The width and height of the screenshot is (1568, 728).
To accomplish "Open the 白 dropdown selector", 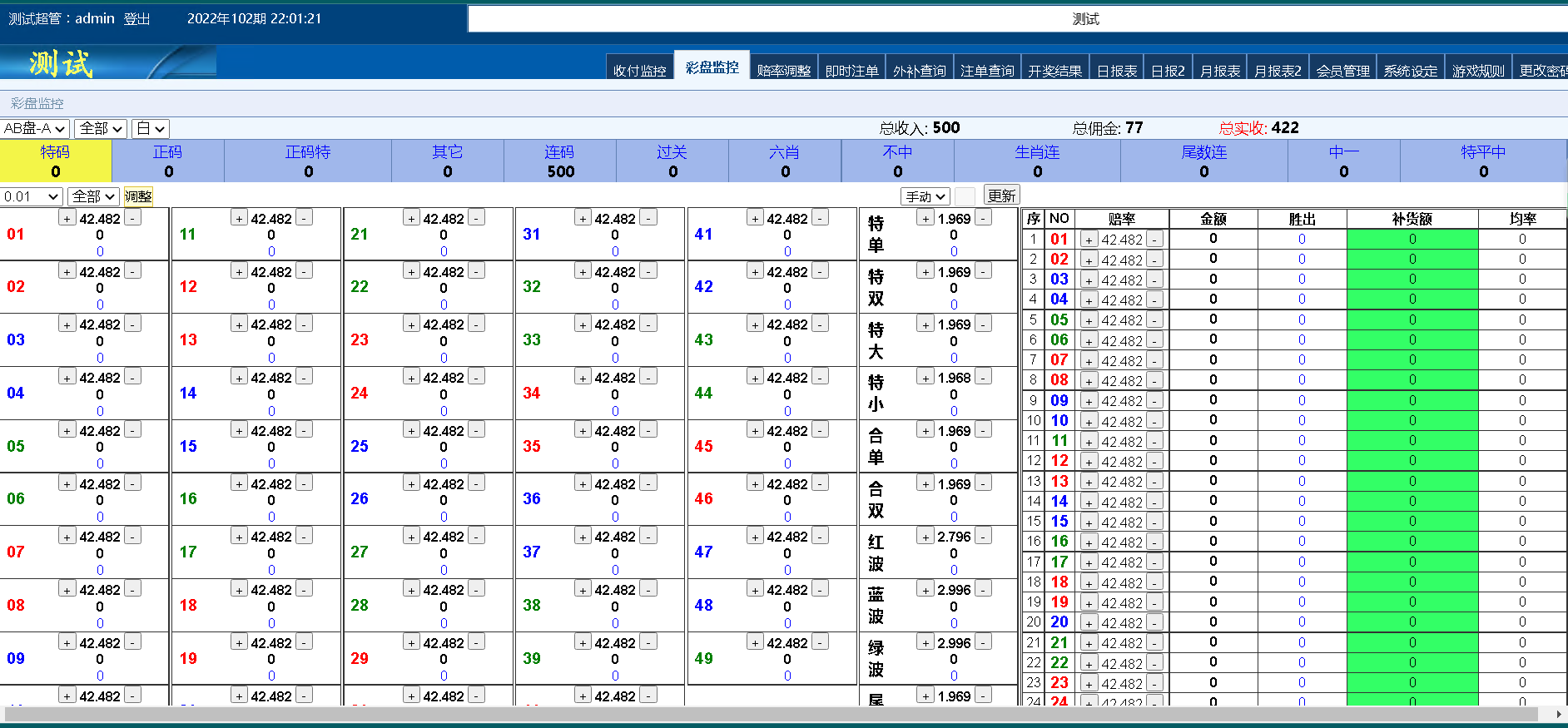I will click(151, 129).
